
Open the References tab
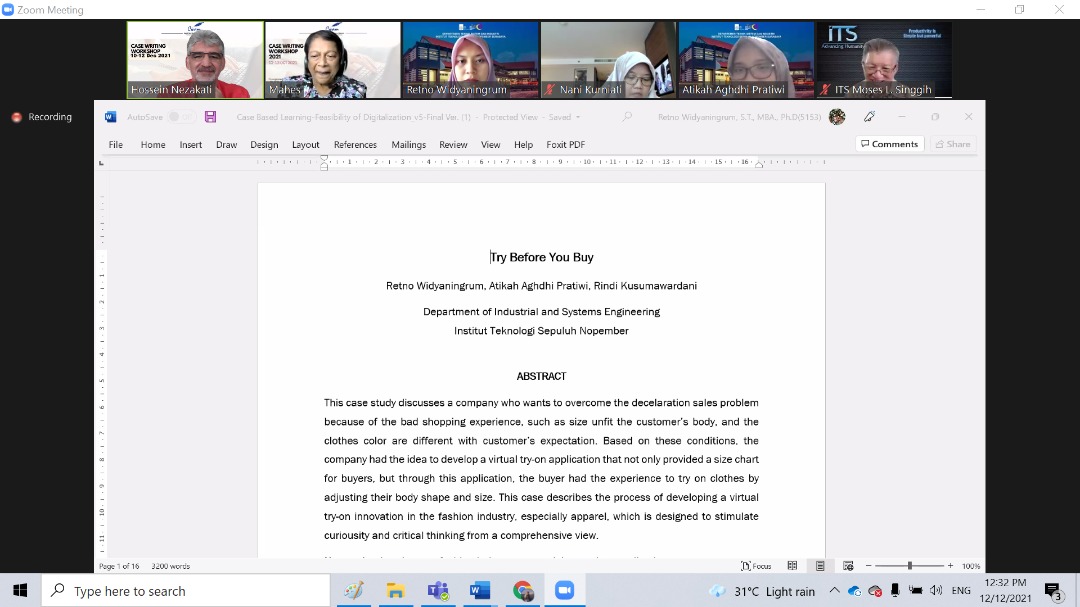tap(355, 145)
